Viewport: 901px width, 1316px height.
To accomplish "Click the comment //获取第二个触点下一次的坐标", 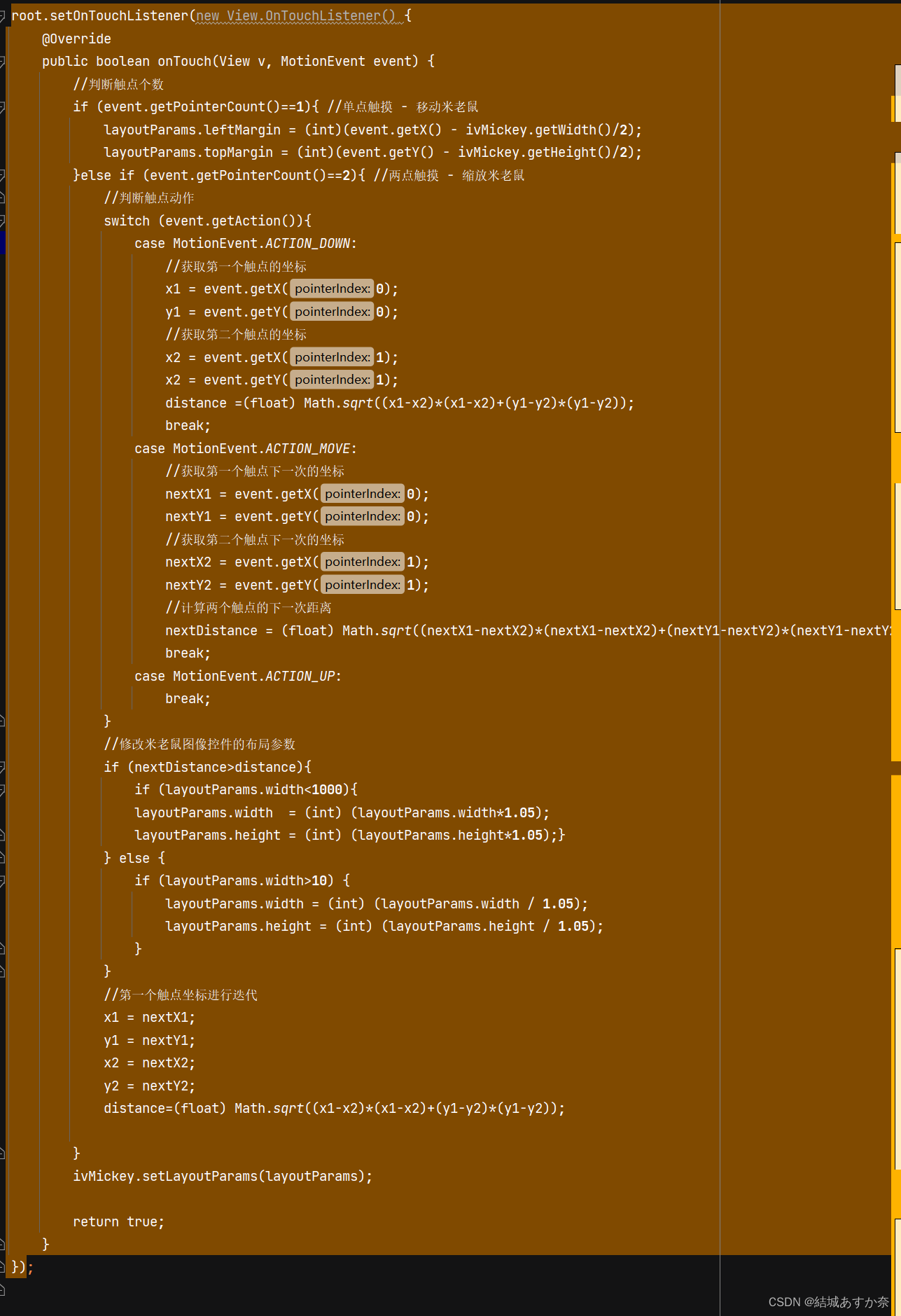I will pyautogui.click(x=255, y=539).
